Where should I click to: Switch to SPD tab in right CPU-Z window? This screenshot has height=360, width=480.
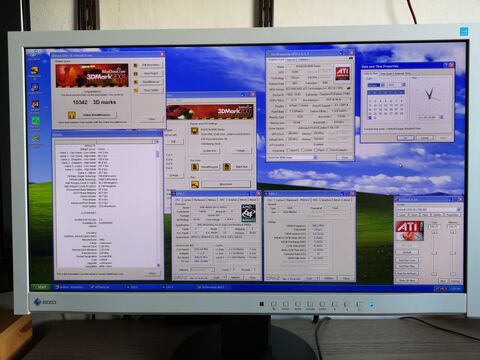pyautogui.click(x=315, y=200)
